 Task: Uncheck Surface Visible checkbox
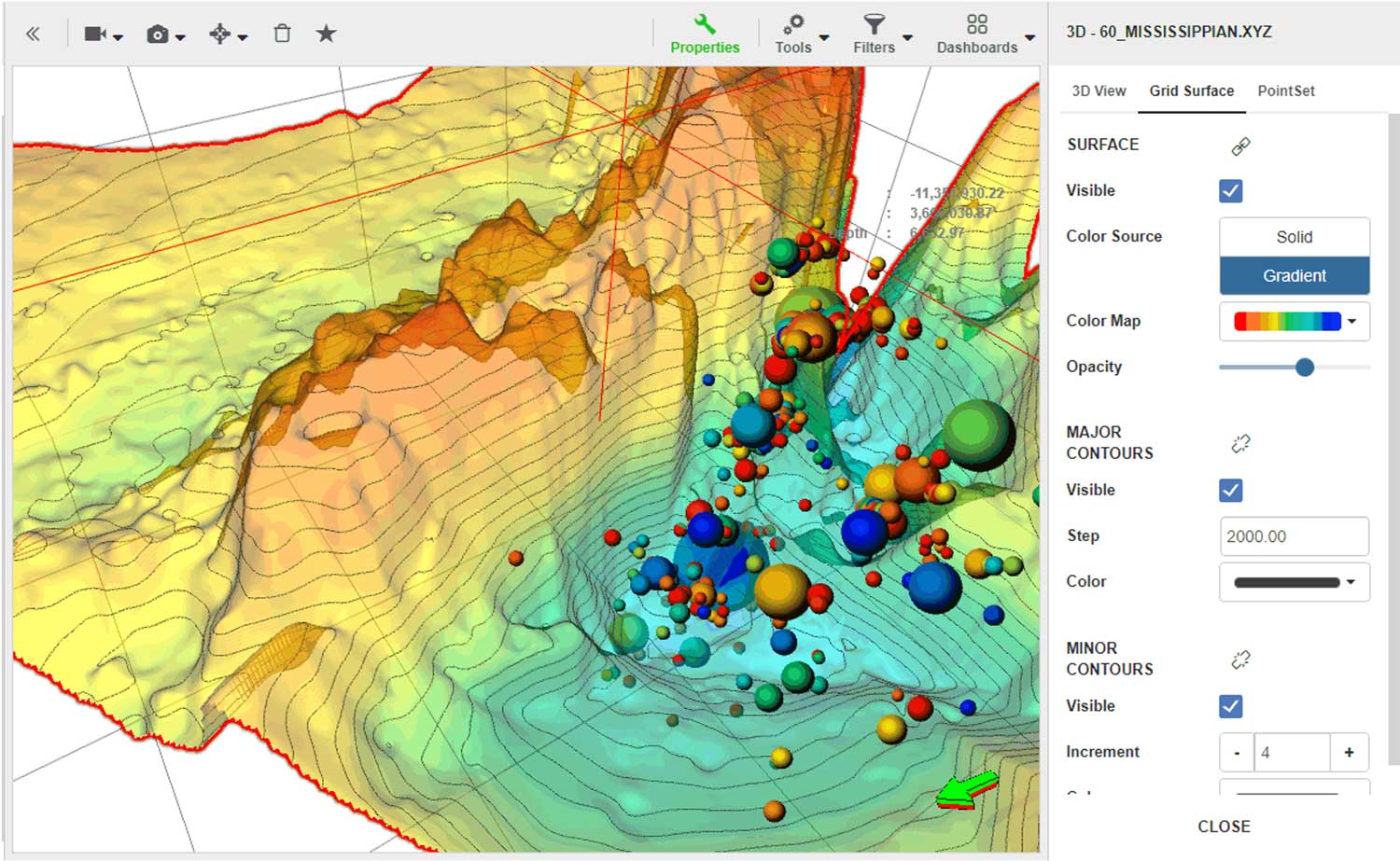tap(1231, 191)
